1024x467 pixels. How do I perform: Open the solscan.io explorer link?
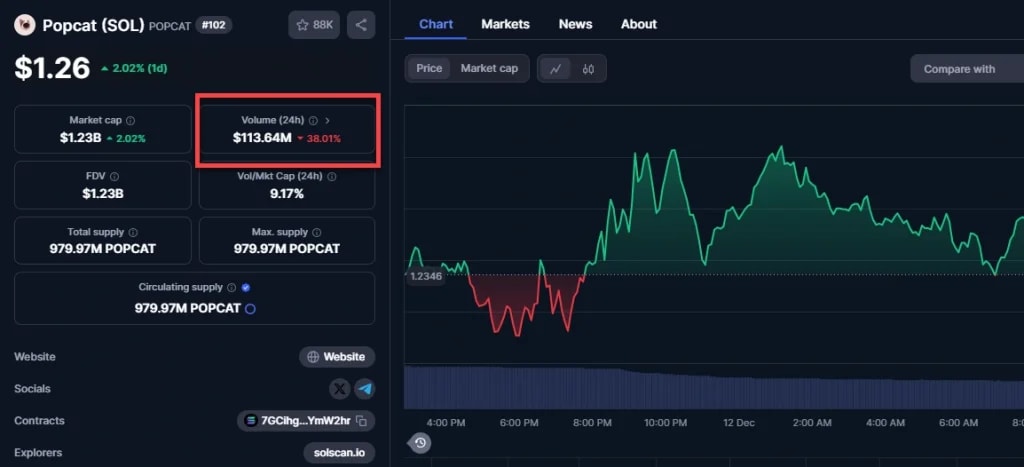339,453
